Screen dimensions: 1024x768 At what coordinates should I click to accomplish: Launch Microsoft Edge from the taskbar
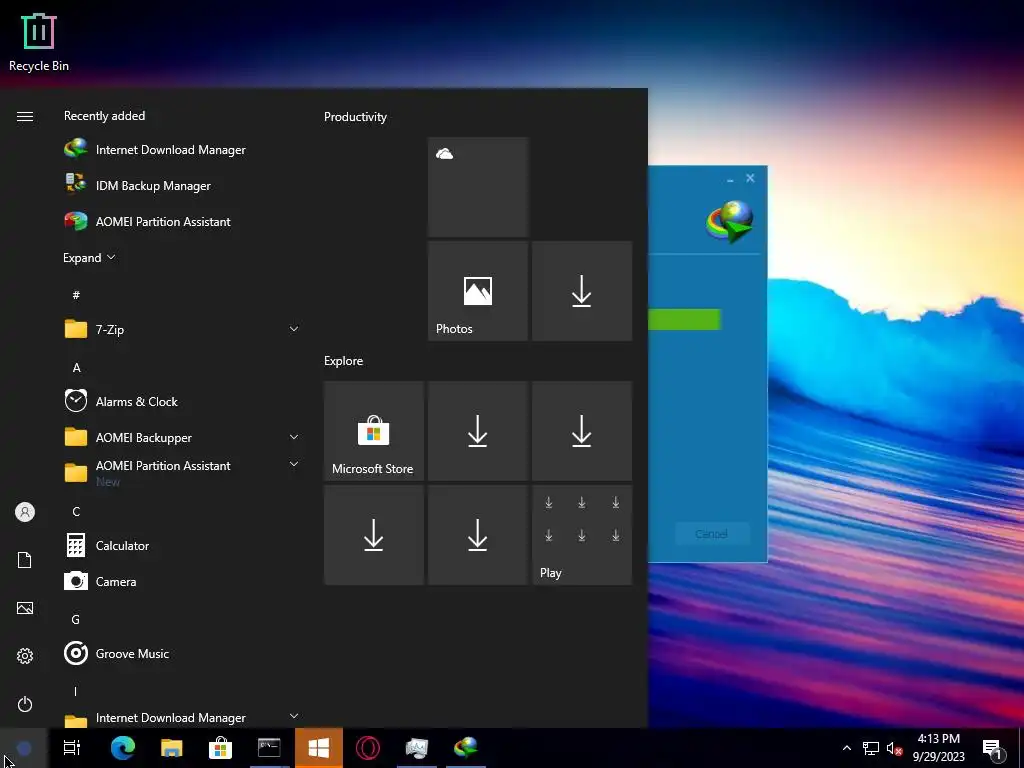tap(123, 748)
